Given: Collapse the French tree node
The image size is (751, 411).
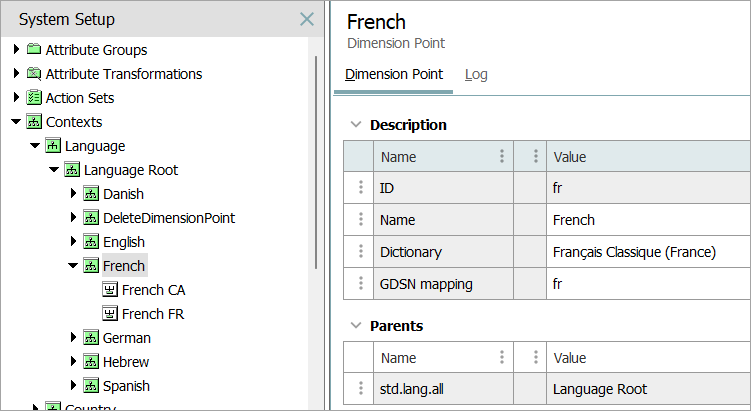Looking at the screenshot, I should pos(73,266).
